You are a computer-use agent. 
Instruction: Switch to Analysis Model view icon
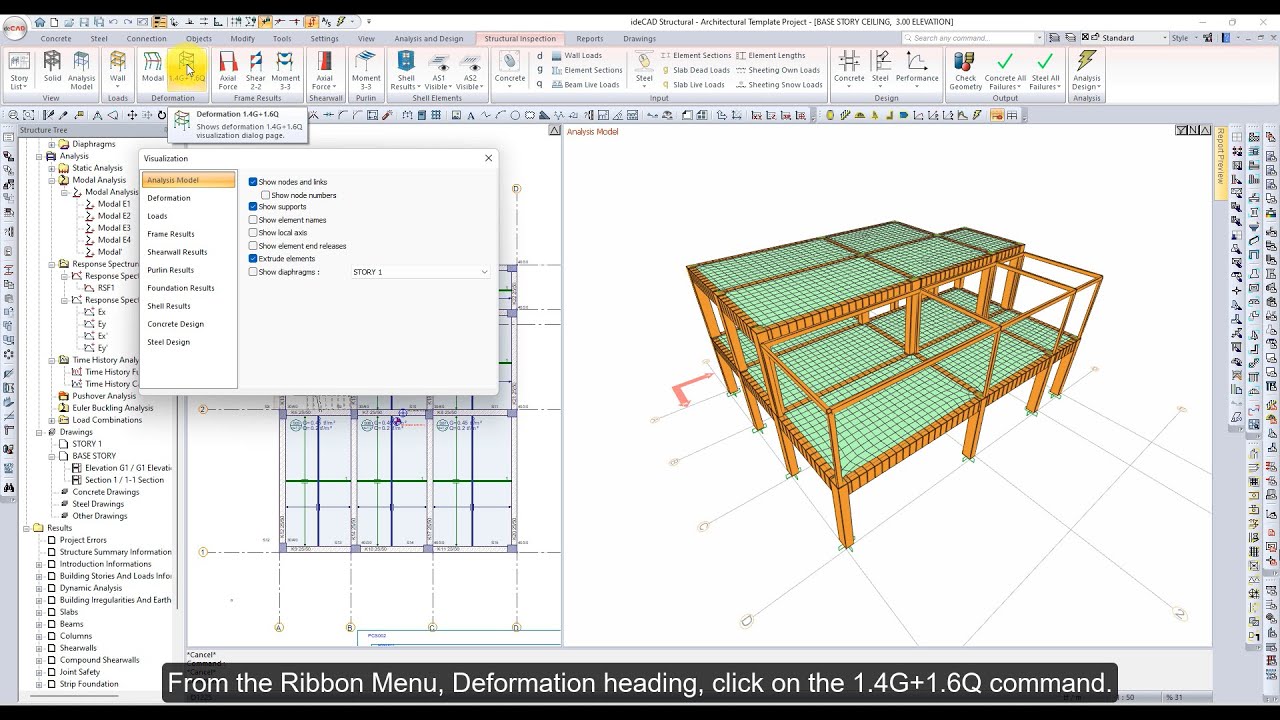[x=82, y=70]
